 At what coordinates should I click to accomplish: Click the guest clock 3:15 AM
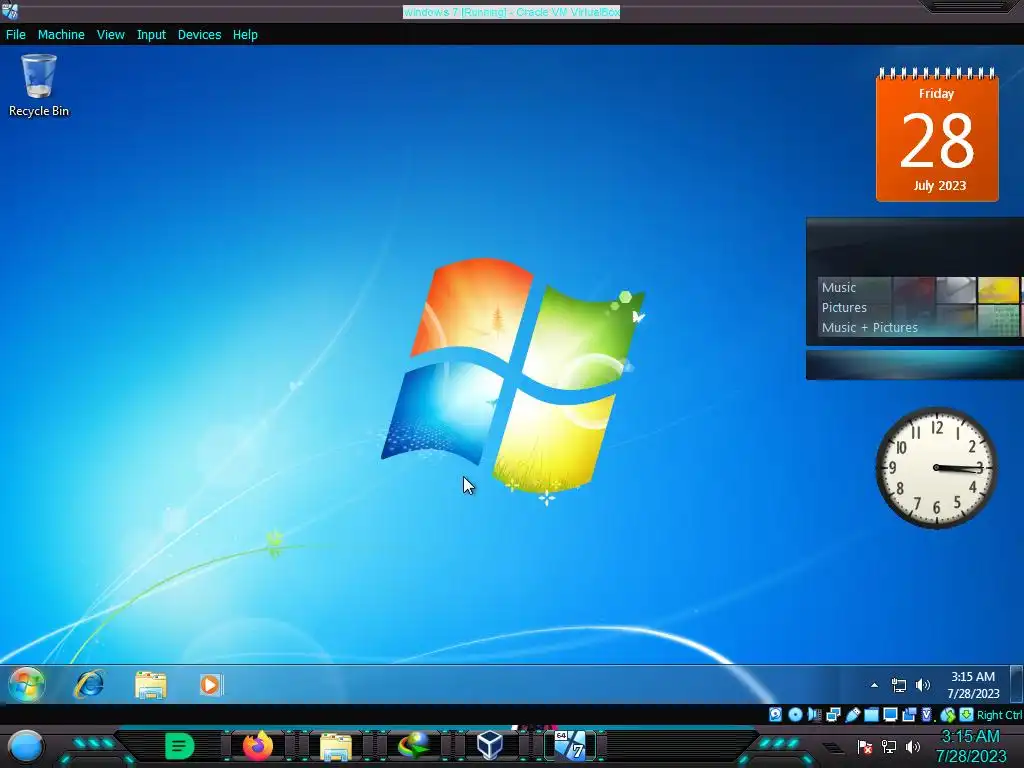point(972,677)
